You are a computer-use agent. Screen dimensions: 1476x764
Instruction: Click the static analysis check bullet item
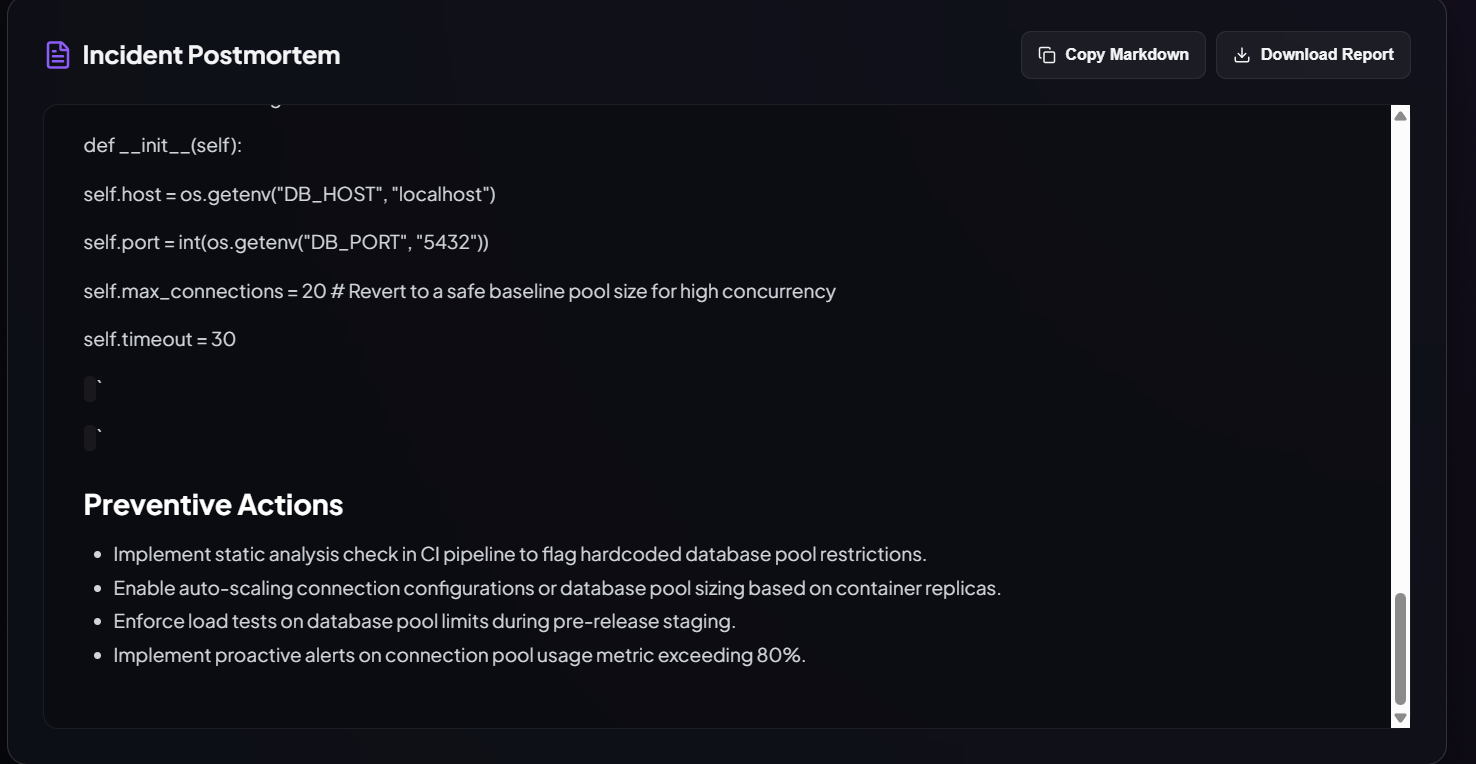click(x=520, y=554)
